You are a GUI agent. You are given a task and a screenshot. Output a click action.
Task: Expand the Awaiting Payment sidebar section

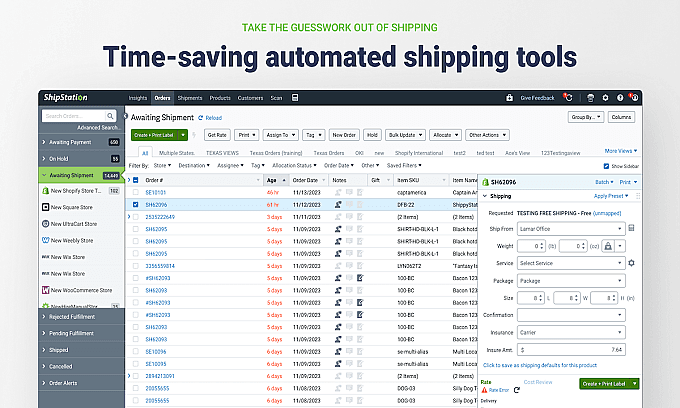coord(44,142)
